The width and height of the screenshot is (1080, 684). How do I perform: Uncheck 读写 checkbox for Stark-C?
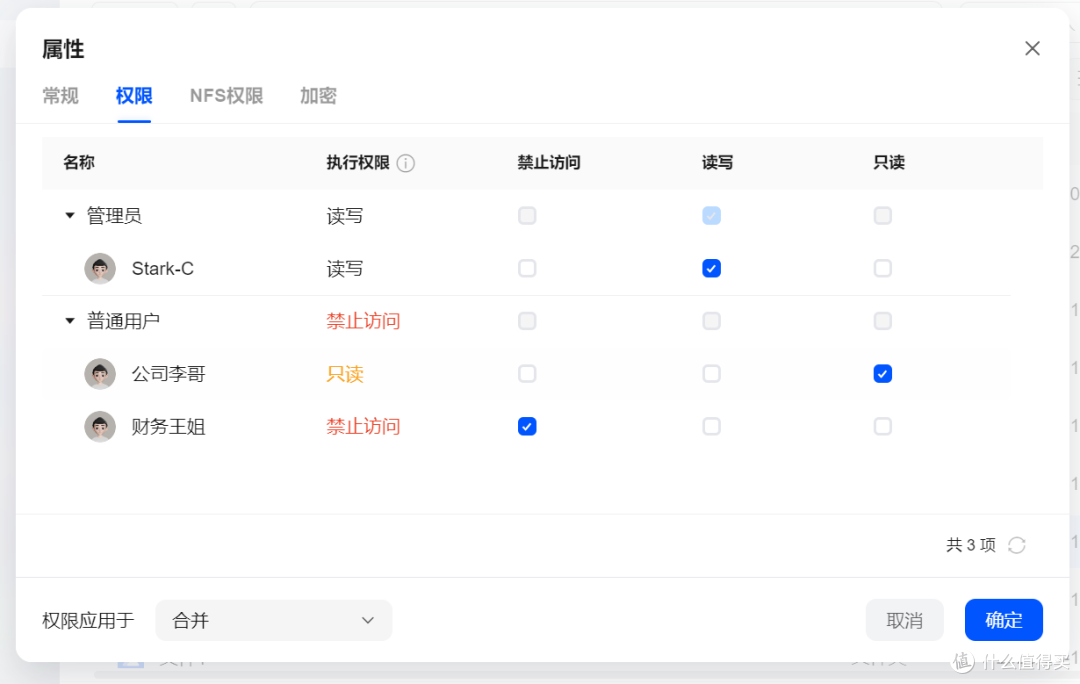[712, 268]
